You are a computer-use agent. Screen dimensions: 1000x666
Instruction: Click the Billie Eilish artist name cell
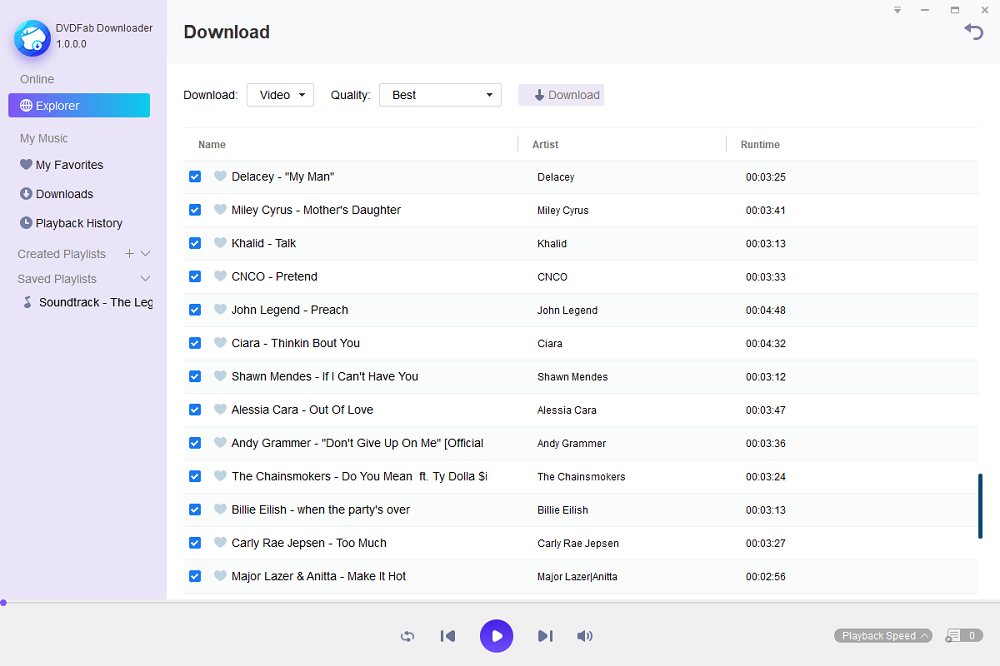[x=562, y=510]
